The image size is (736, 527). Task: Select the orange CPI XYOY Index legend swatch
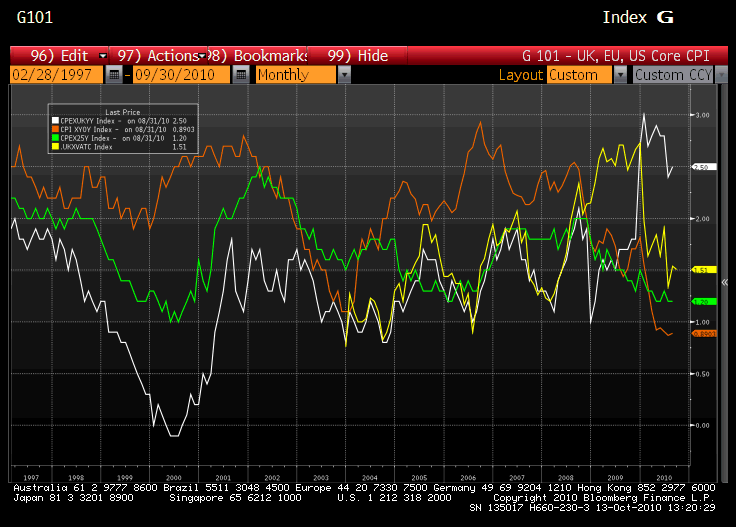(55, 129)
